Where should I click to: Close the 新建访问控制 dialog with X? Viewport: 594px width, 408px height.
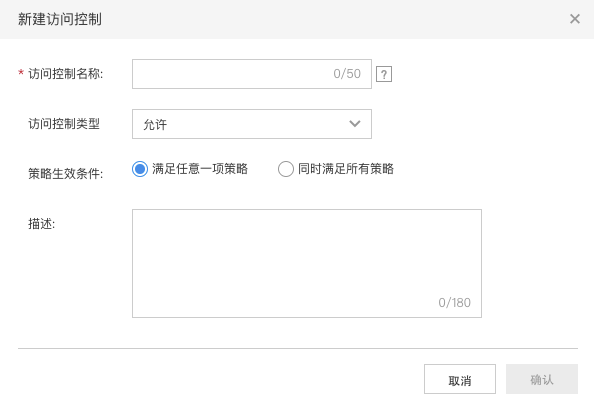pyautogui.click(x=575, y=19)
